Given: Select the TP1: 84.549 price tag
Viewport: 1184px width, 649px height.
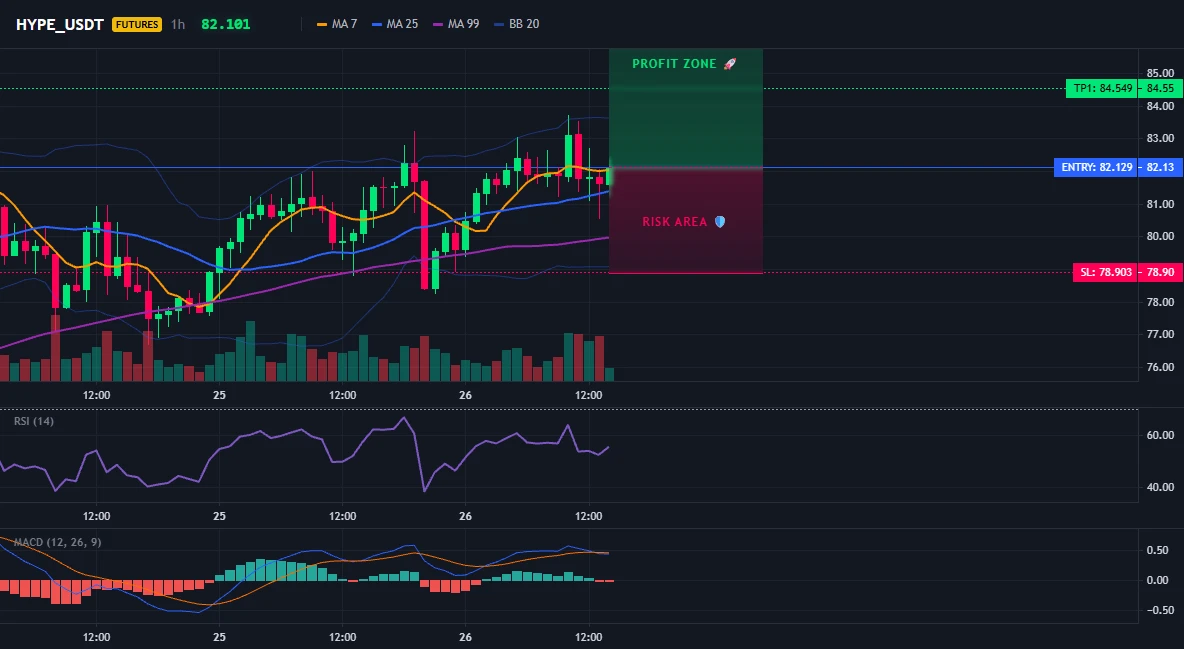Looking at the screenshot, I should (1102, 88).
